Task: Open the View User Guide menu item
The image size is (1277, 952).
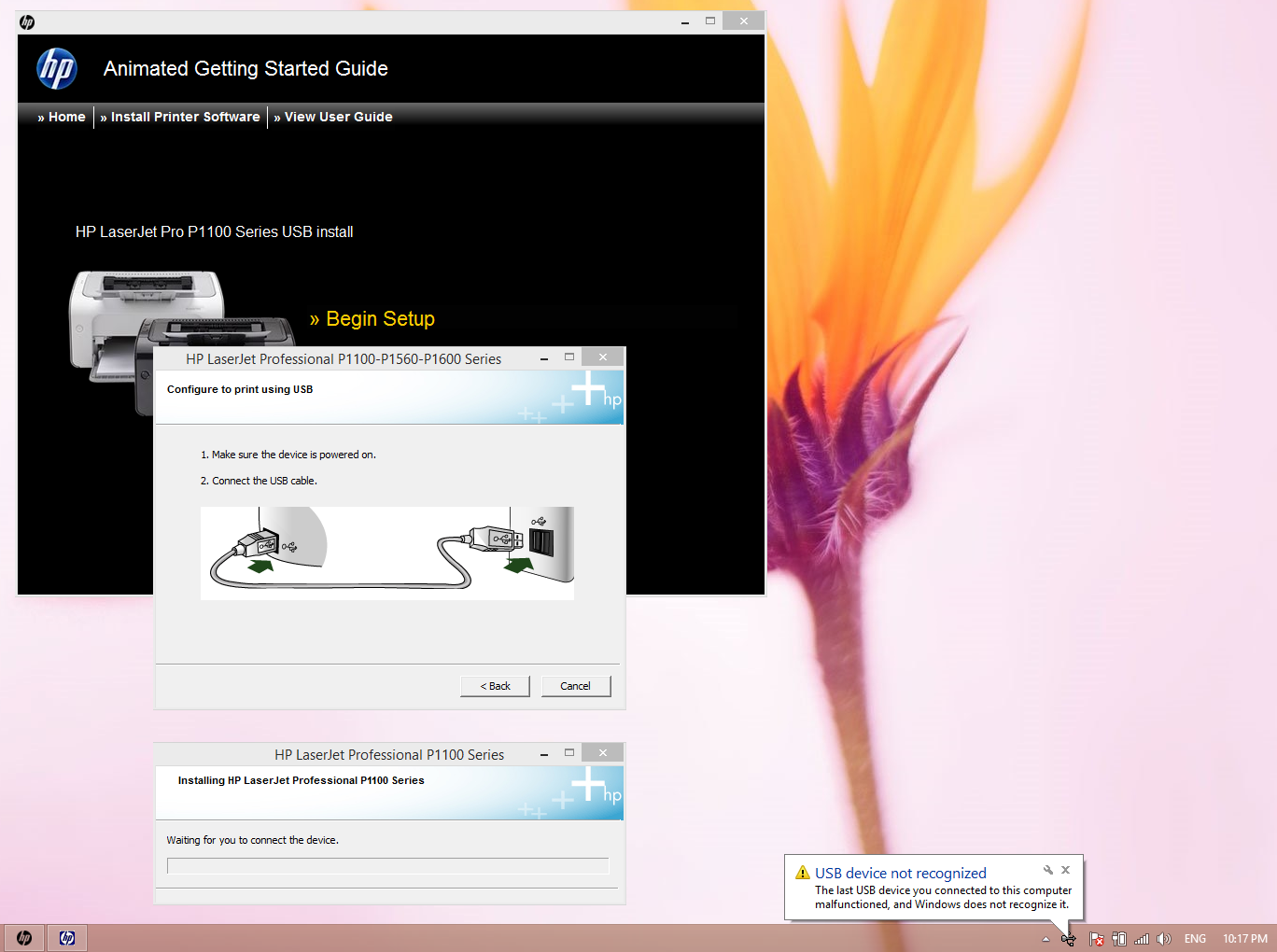Action: (333, 117)
